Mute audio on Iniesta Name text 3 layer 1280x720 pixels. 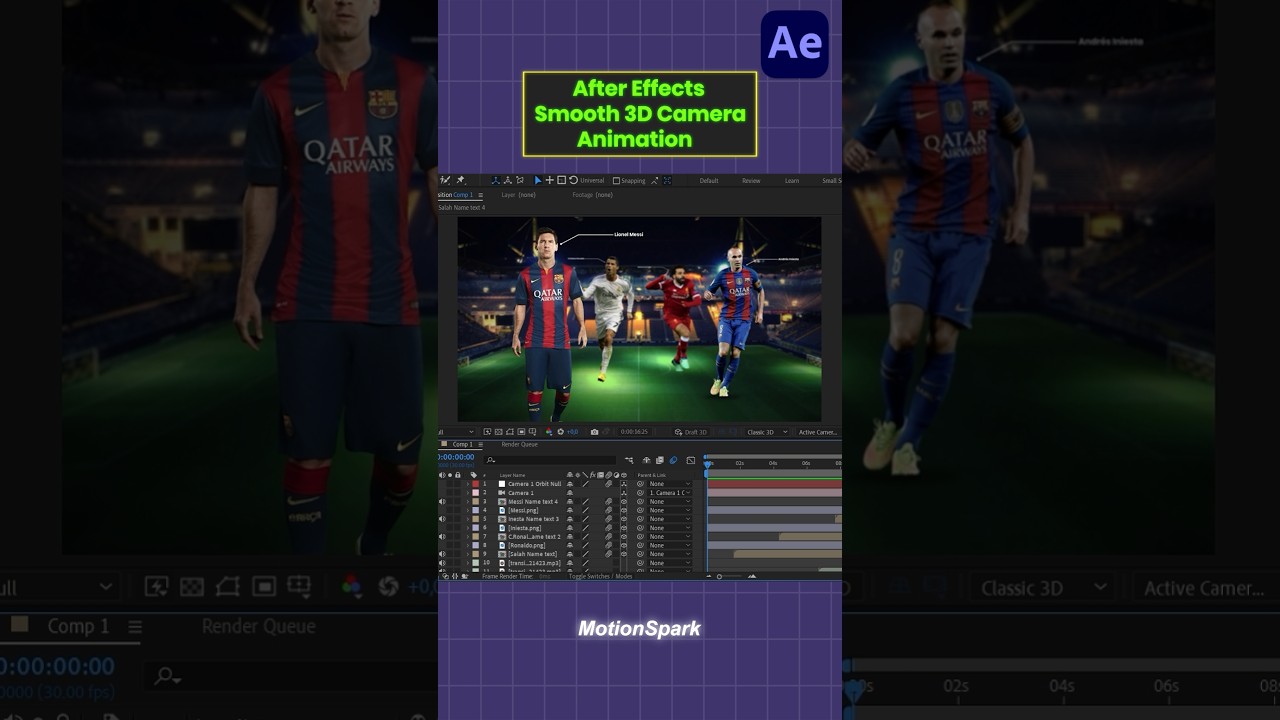pos(442,519)
